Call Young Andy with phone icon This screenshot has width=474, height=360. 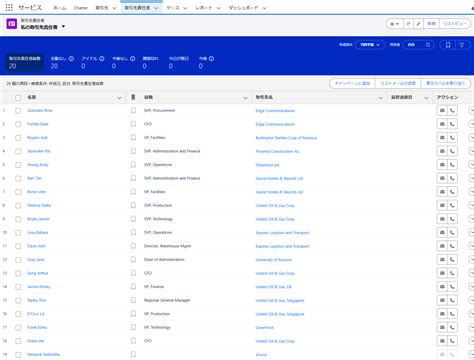(x=452, y=165)
